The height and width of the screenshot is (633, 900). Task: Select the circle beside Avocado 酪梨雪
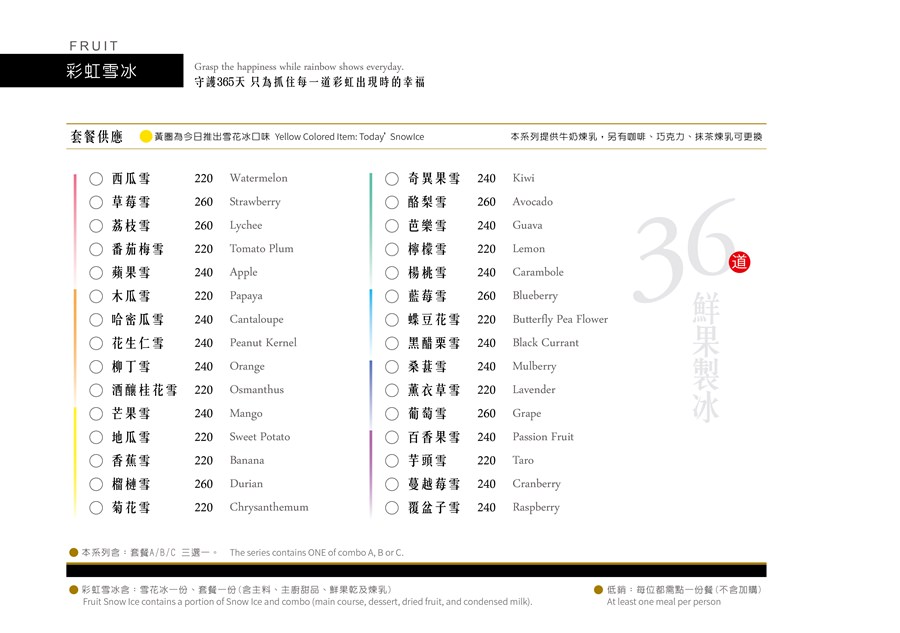point(391,202)
